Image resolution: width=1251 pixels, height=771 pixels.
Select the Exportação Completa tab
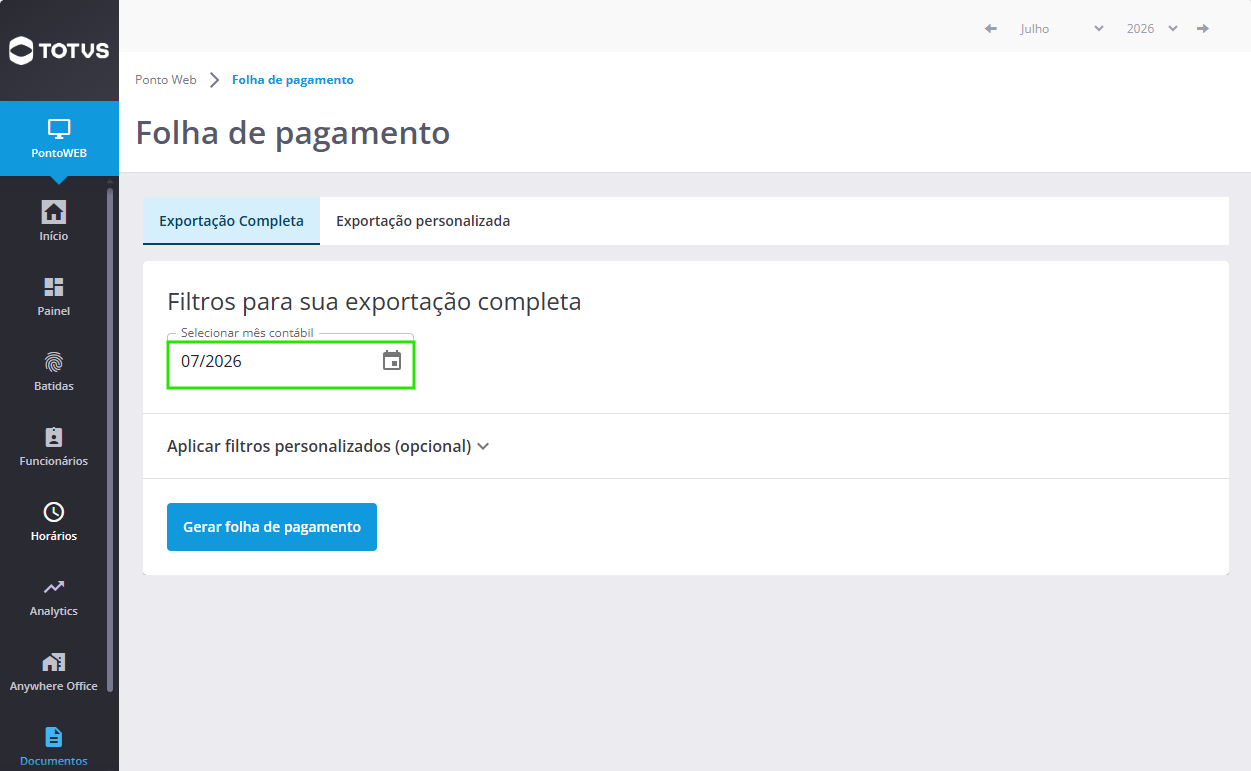point(231,221)
